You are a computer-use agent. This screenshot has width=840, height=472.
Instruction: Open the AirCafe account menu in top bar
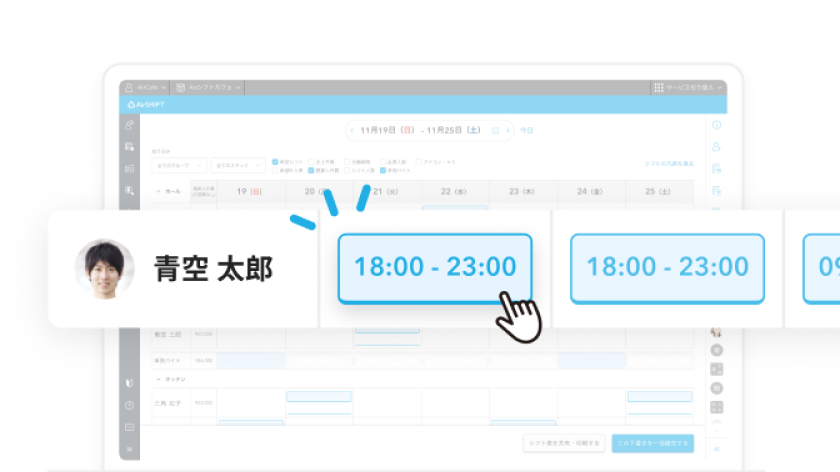pos(145,88)
